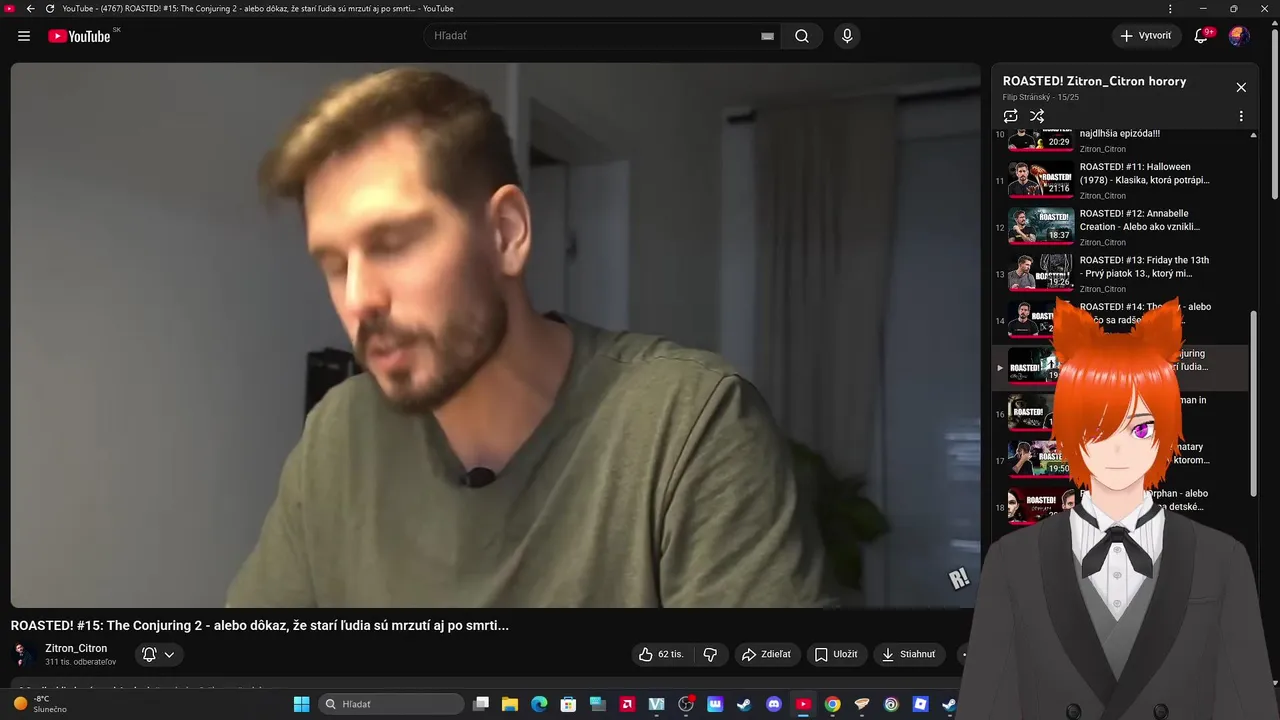Image resolution: width=1280 pixels, height=720 pixels.
Task: Switch to YouTube app on taskbar
Action: tap(803, 704)
